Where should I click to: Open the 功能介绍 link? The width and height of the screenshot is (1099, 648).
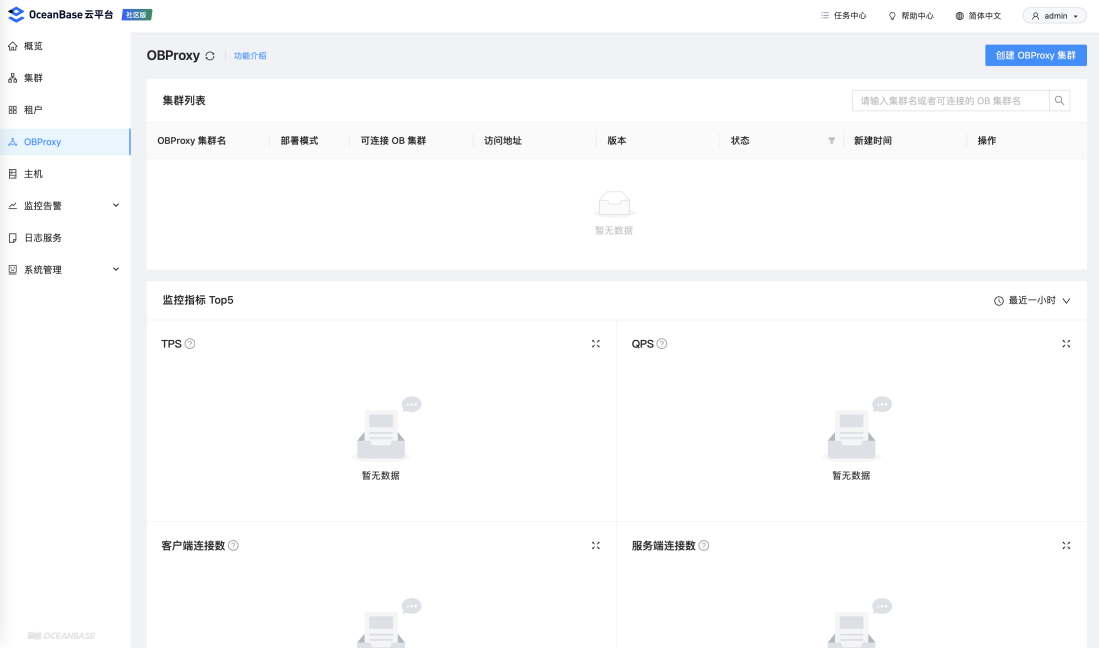click(x=250, y=56)
